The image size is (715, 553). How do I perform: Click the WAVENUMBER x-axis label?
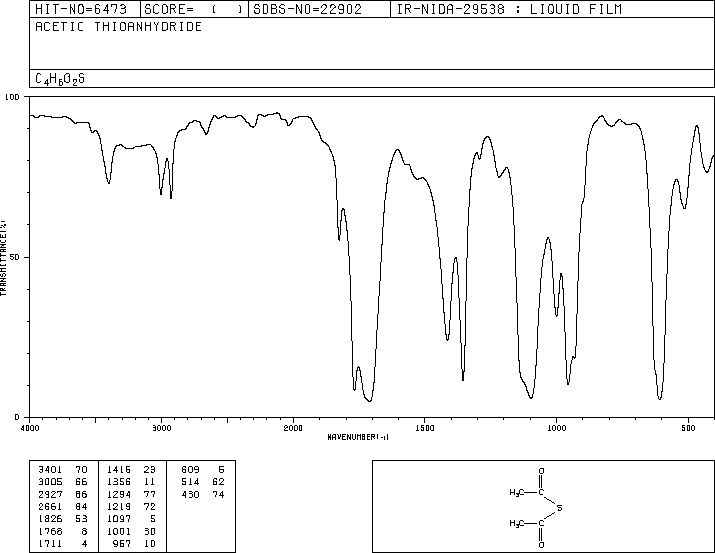tap(357, 437)
